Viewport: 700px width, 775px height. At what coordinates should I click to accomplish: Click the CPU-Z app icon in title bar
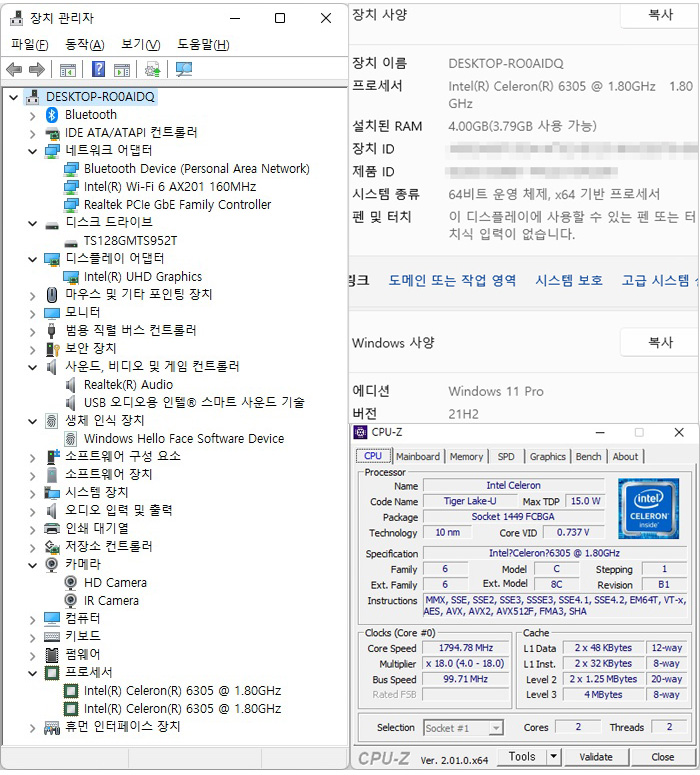click(360, 432)
